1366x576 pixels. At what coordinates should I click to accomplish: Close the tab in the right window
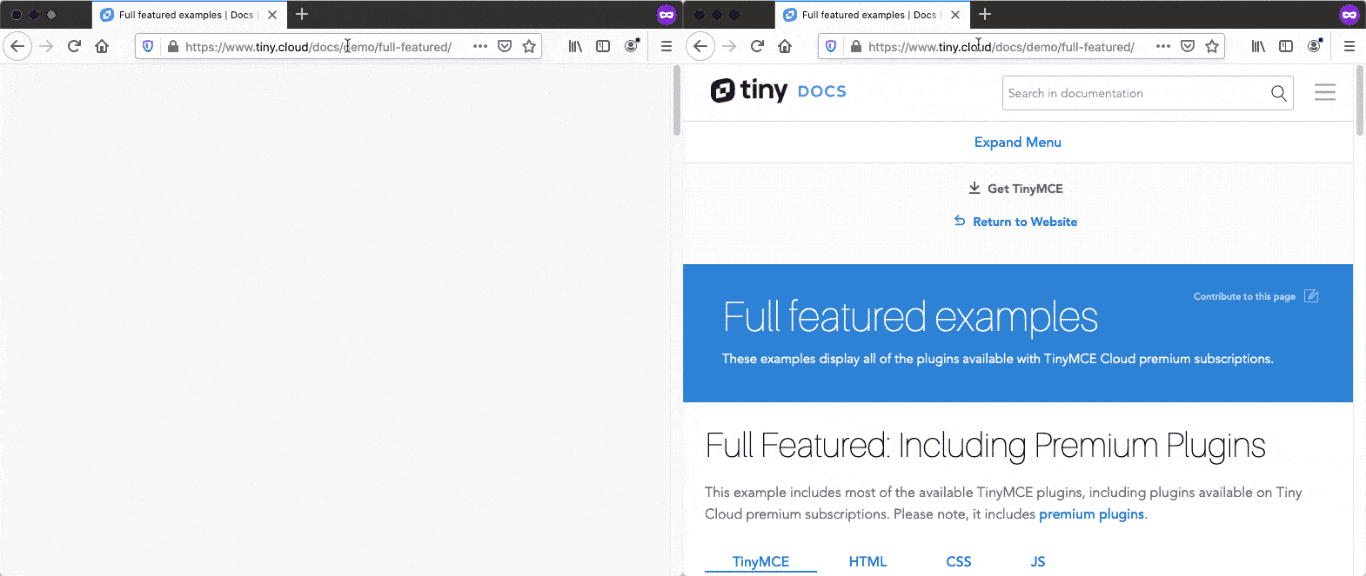(x=955, y=15)
